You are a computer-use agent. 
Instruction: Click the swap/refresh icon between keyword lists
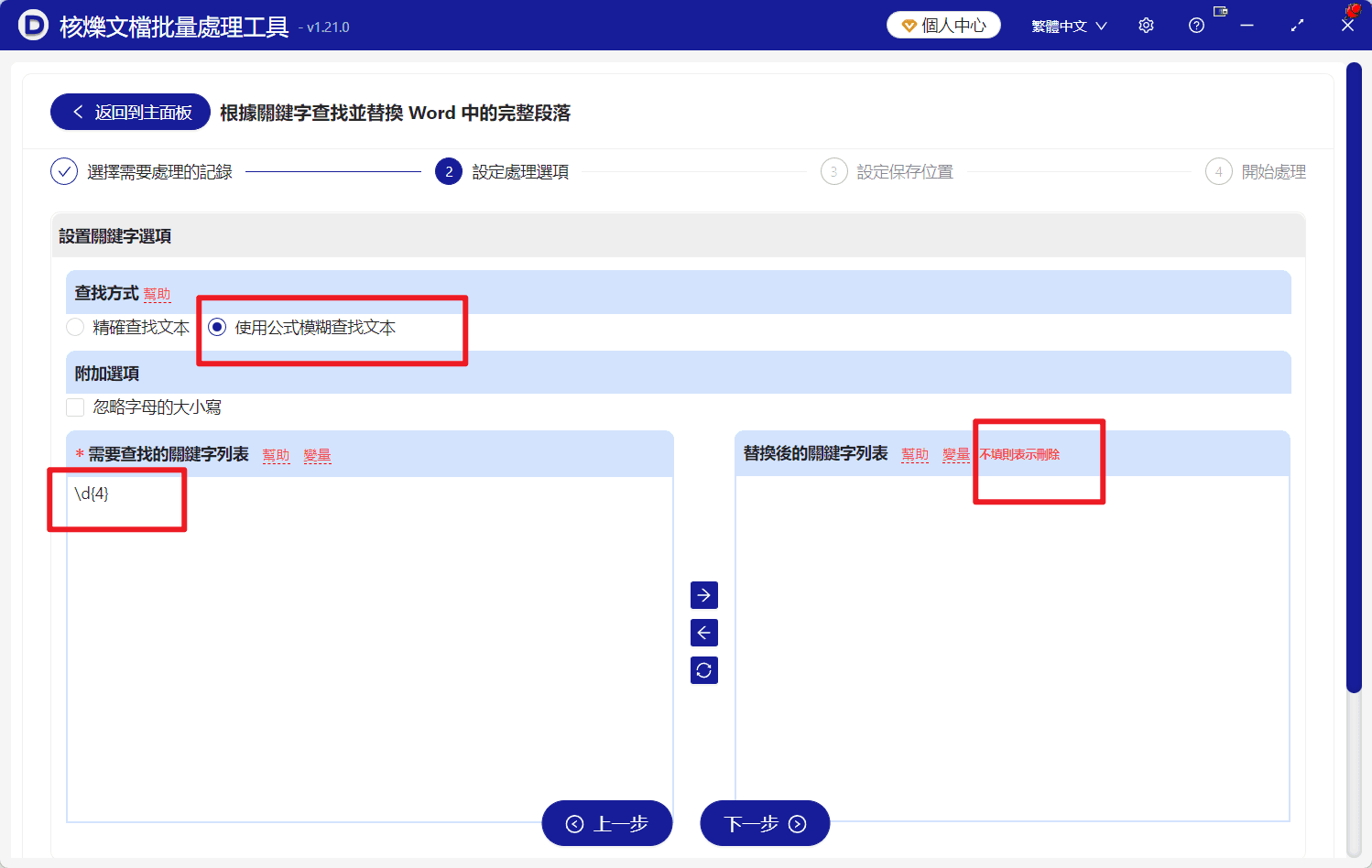coord(703,669)
